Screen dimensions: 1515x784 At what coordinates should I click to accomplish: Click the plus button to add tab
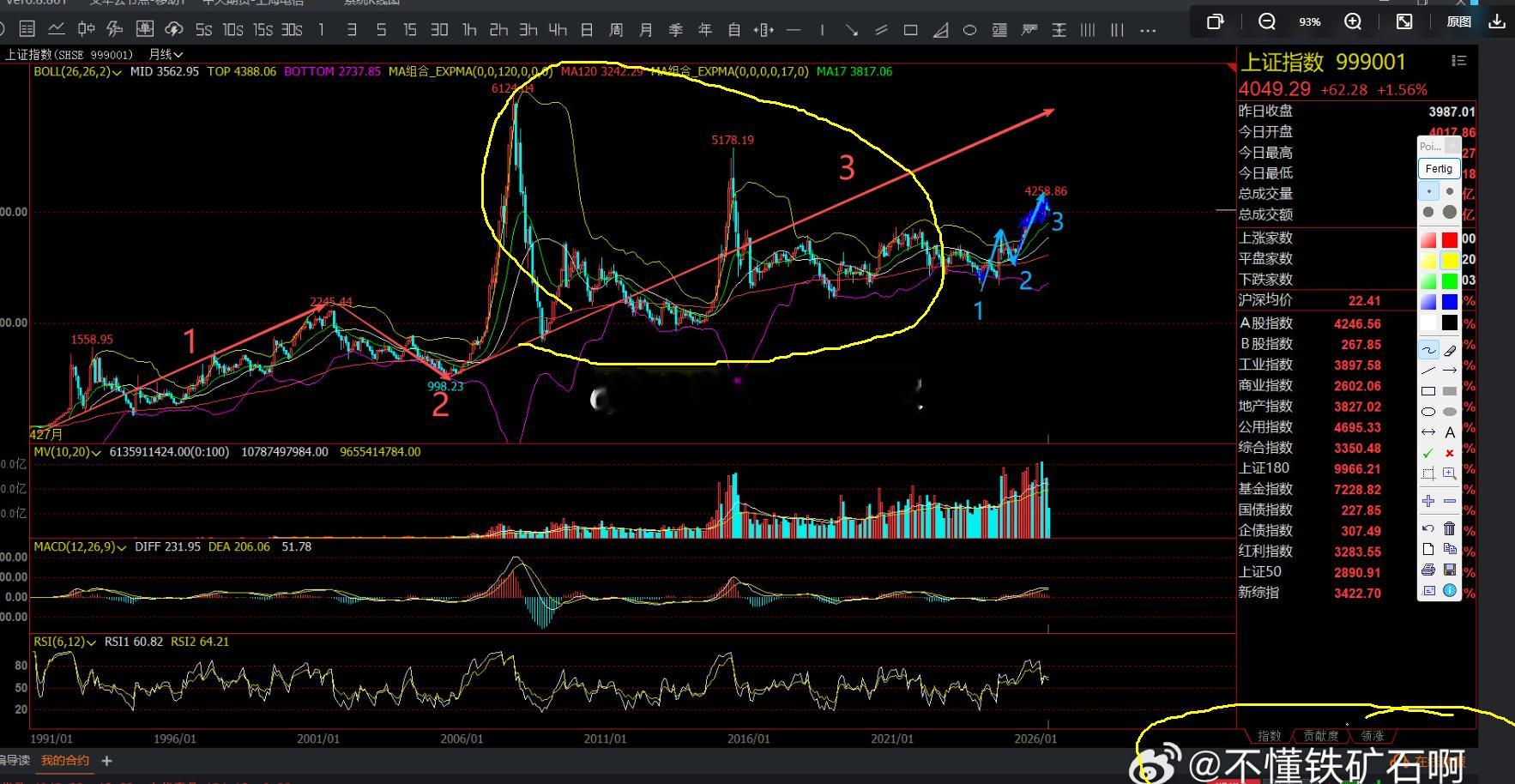106,760
